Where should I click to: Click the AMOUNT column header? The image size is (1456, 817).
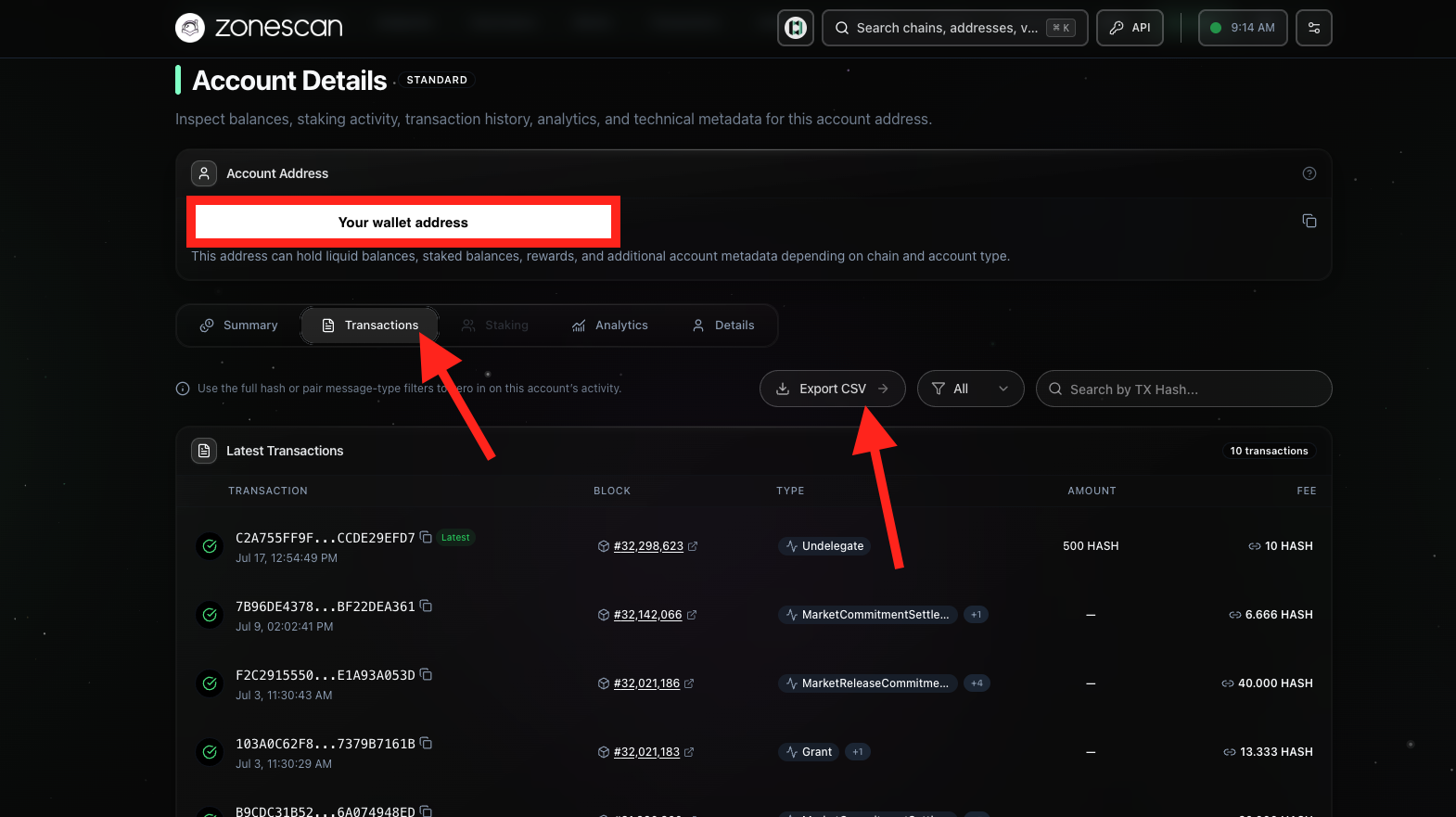point(1092,491)
